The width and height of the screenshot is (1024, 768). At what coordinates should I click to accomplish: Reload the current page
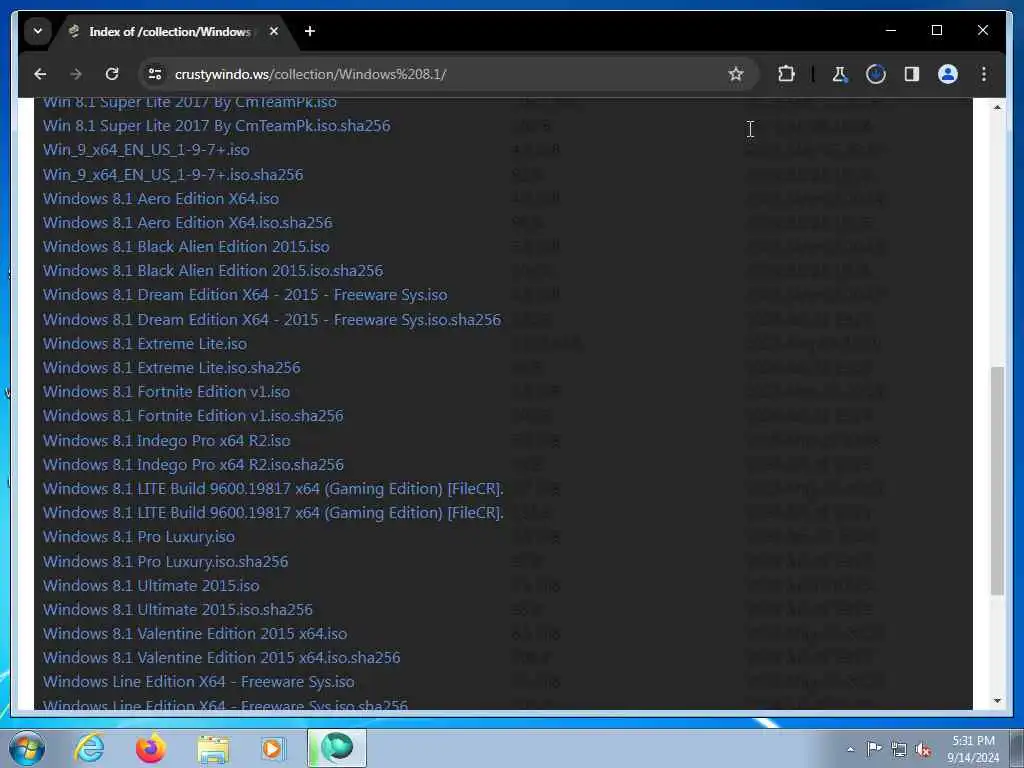click(112, 74)
